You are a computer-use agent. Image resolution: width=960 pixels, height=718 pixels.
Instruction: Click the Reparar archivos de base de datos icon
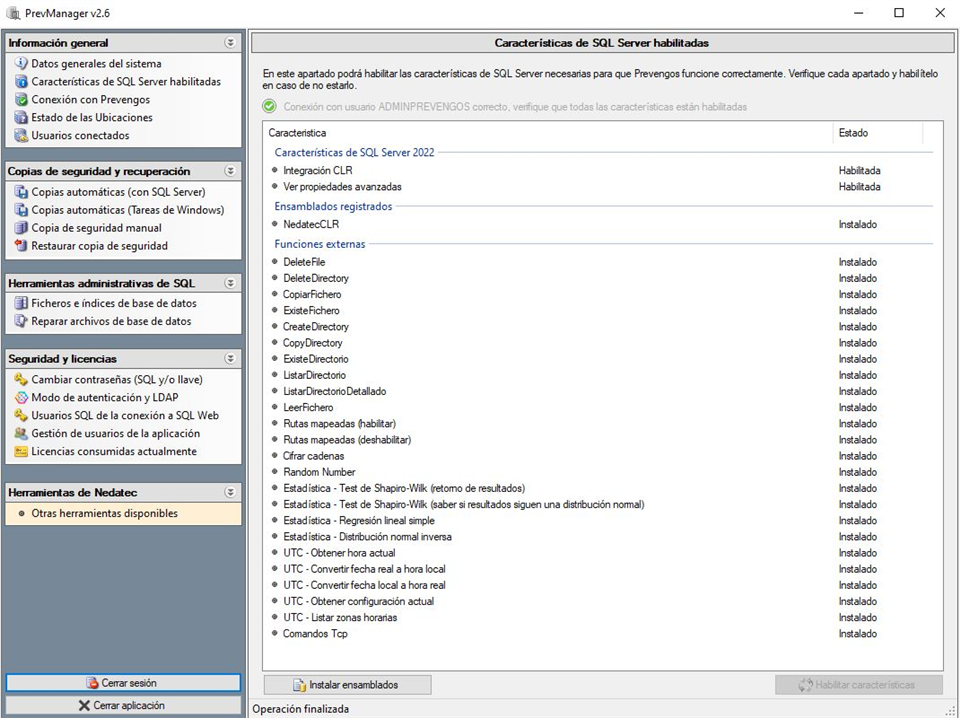coord(21,322)
